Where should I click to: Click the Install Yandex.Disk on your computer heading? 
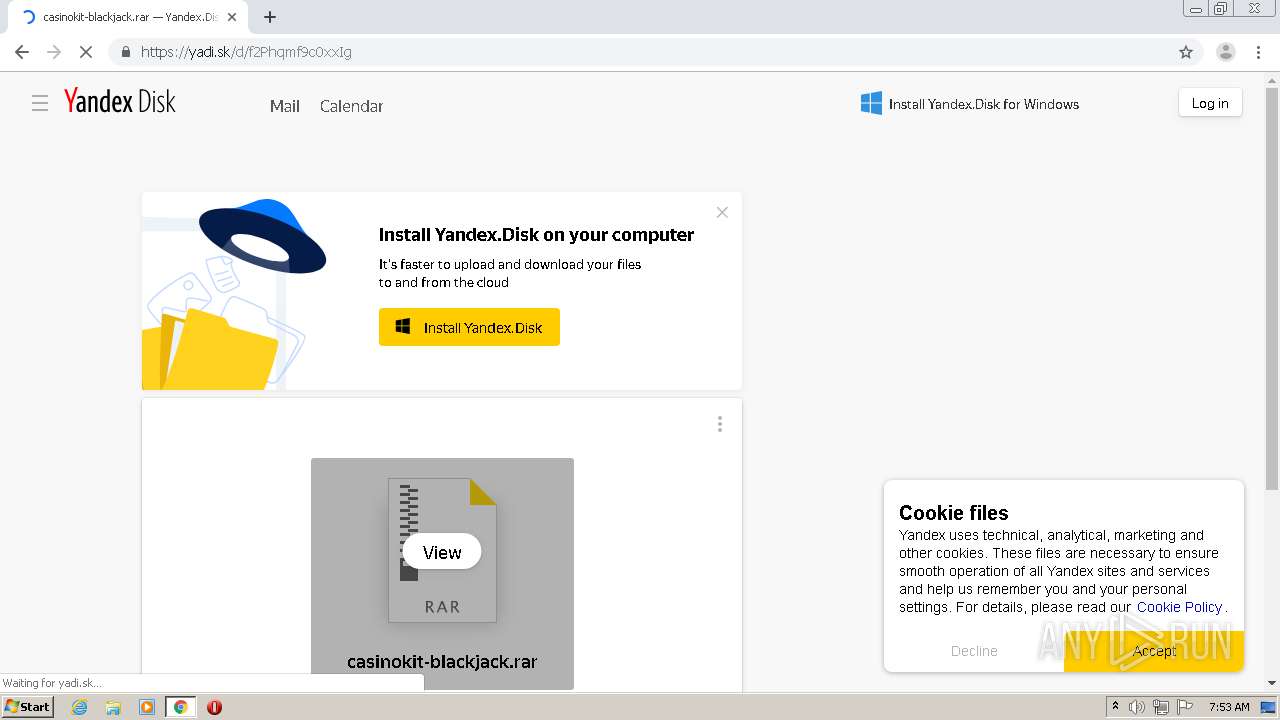pyautogui.click(x=536, y=235)
